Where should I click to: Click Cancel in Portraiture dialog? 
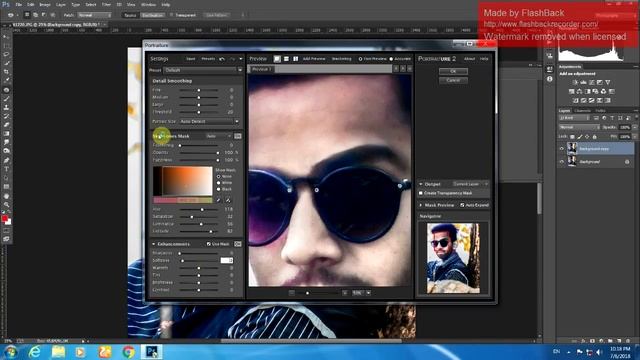point(453,80)
